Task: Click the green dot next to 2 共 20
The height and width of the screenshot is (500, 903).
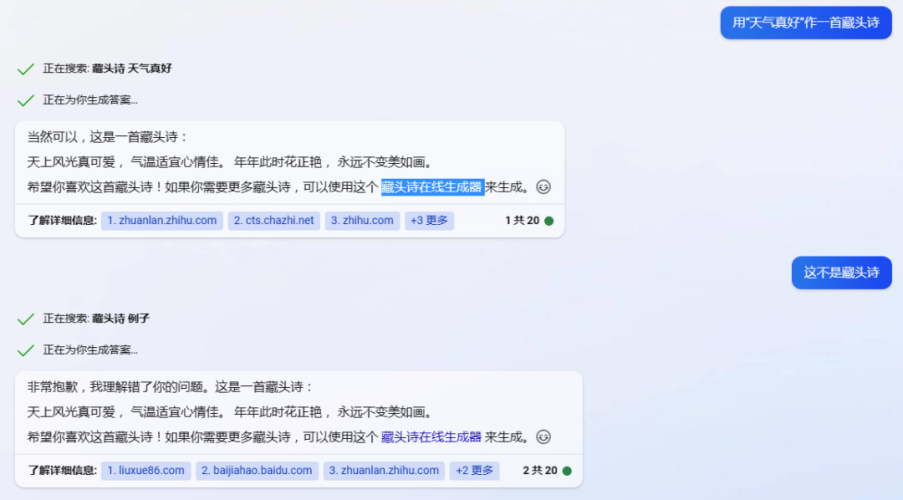Action: (x=567, y=471)
